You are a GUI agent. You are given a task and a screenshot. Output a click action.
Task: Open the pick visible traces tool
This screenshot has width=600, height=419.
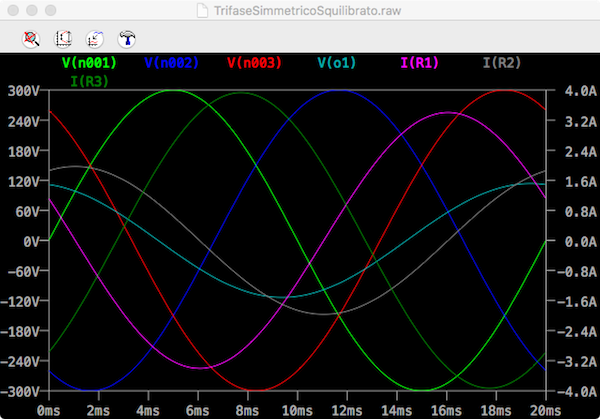coord(95,39)
